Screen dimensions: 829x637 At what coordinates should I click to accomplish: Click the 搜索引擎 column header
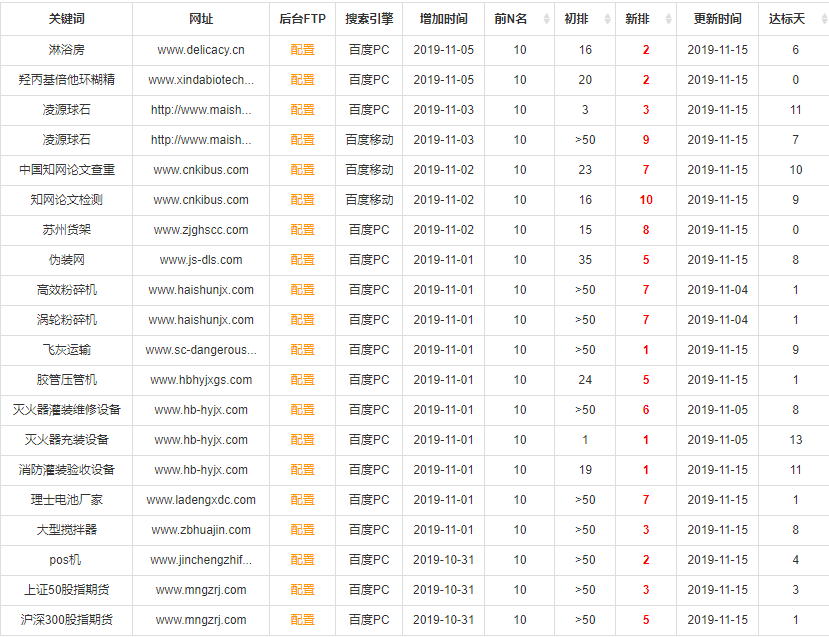(369, 19)
